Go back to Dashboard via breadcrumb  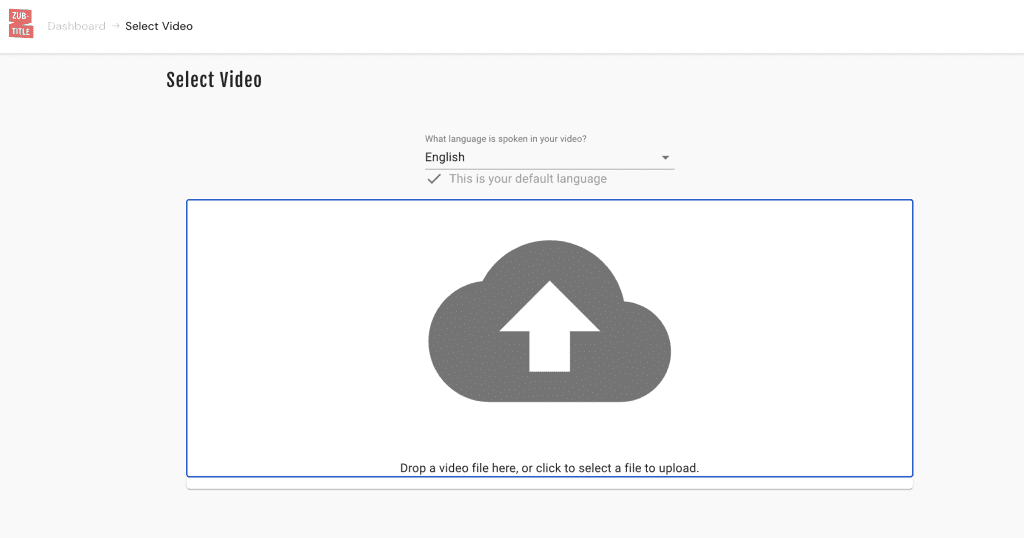(76, 26)
